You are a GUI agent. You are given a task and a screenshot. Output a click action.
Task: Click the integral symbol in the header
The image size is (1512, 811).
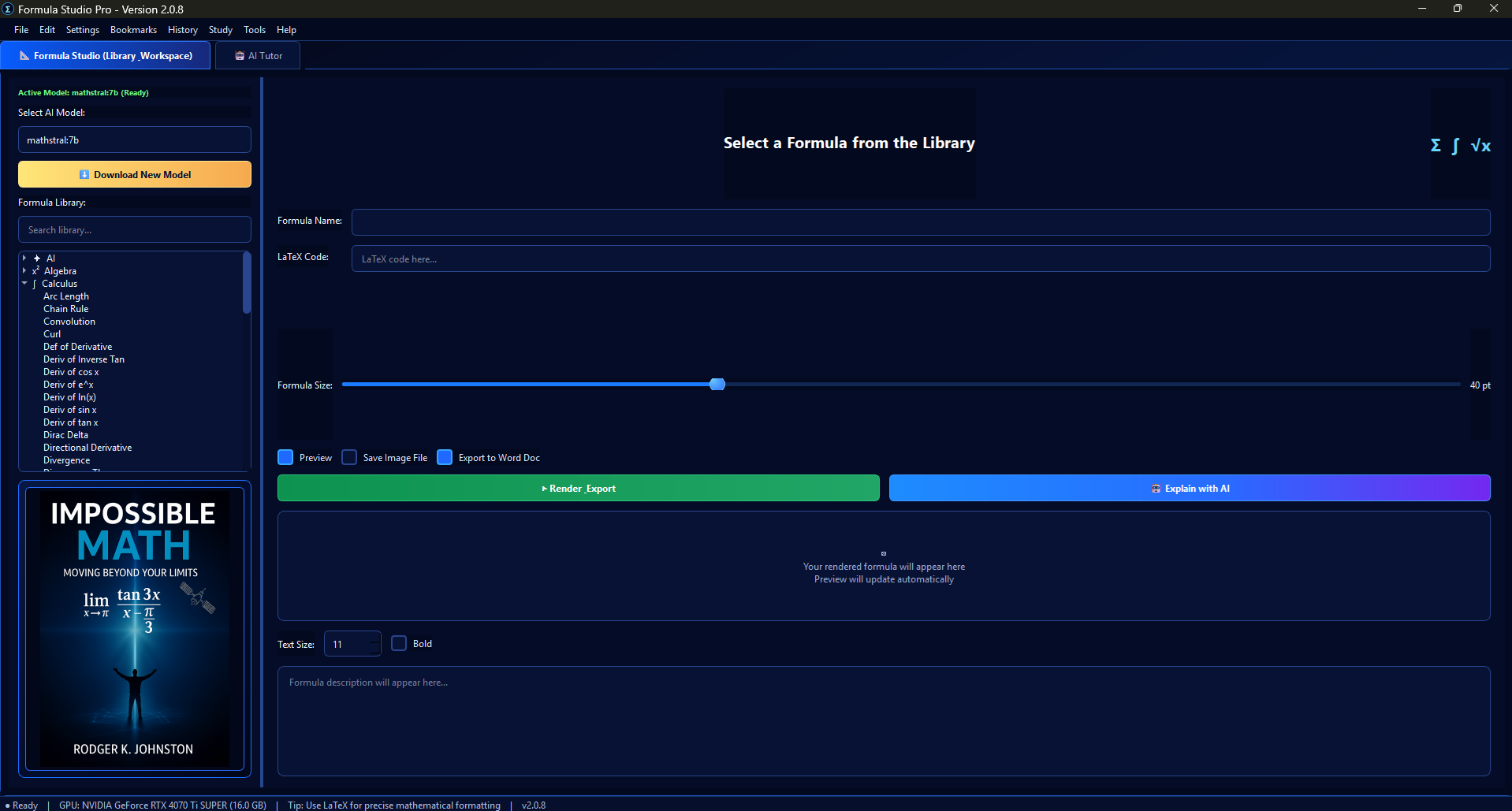point(1455,146)
